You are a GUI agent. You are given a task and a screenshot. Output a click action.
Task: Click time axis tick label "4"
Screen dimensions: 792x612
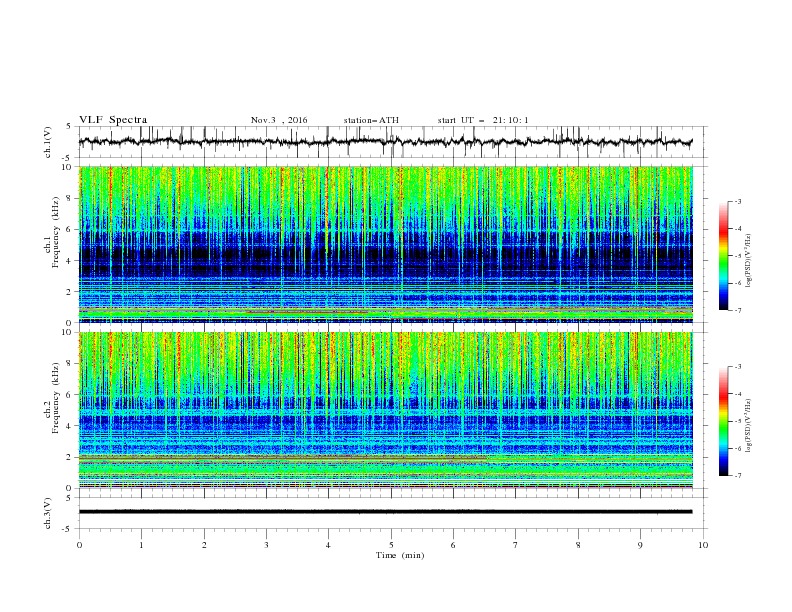pos(328,545)
